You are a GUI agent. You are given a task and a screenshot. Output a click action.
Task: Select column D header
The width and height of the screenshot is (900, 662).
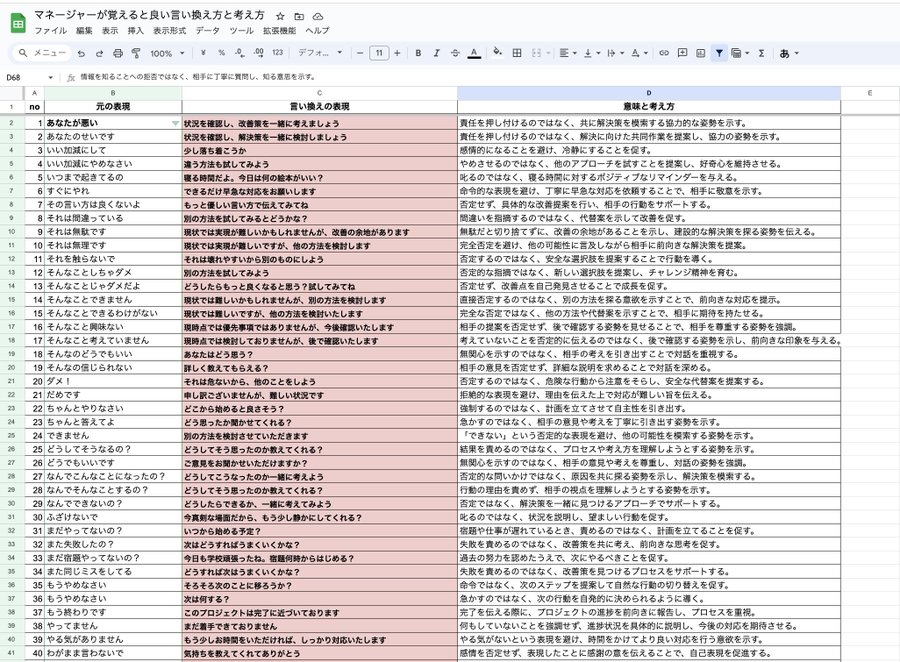[x=649, y=93]
